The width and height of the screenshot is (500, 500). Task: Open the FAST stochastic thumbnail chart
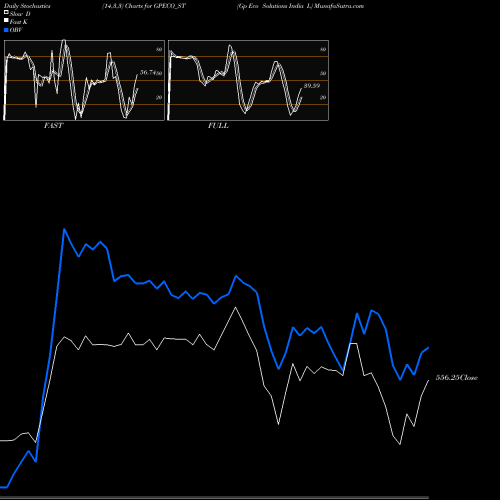[x=84, y=80]
